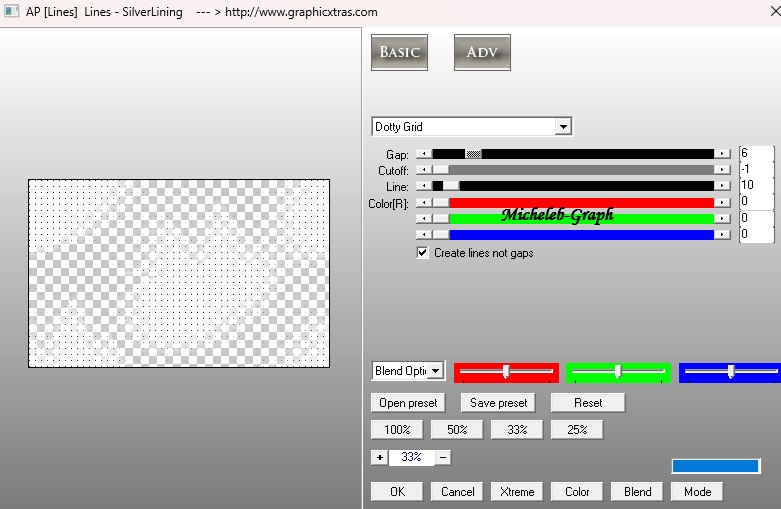Set preview zoom to 50%
Viewport: 781px width, 509px height.
tap(457, 429)
